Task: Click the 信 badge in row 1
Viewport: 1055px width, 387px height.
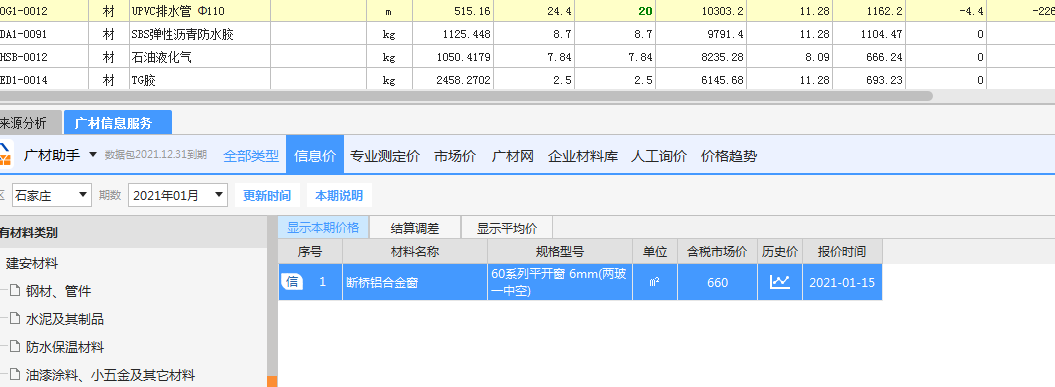Action: (x=292, y=282)
